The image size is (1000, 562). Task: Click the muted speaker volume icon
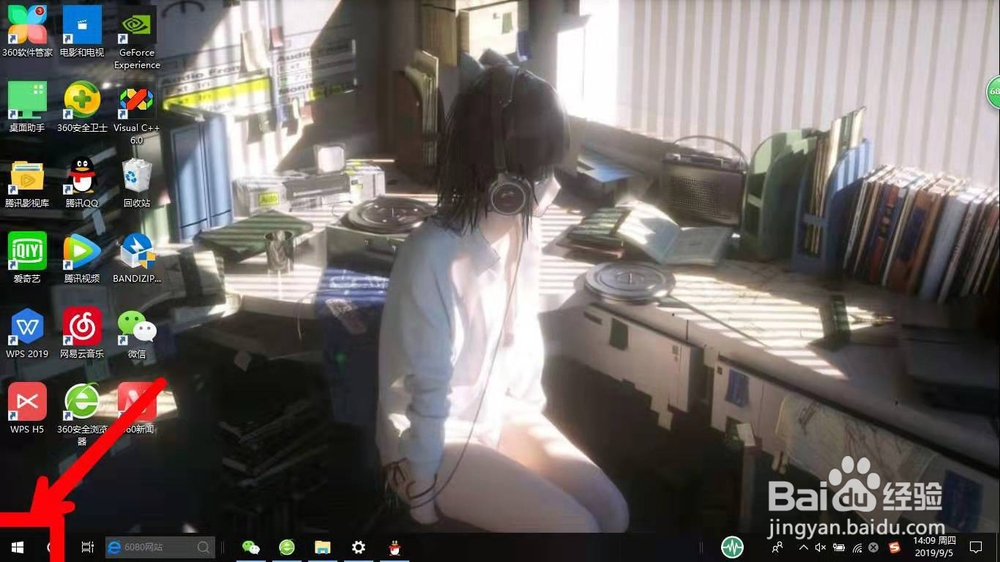coord(821,547)
